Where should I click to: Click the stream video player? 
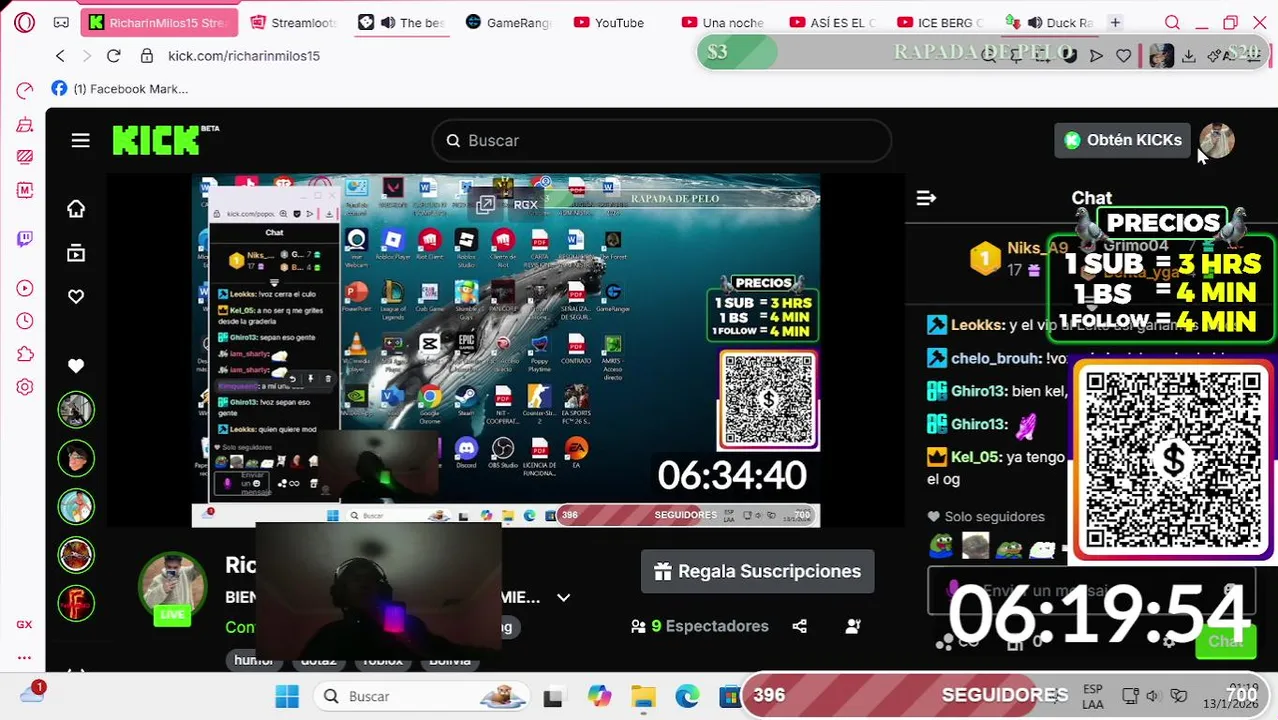[505, 350]
